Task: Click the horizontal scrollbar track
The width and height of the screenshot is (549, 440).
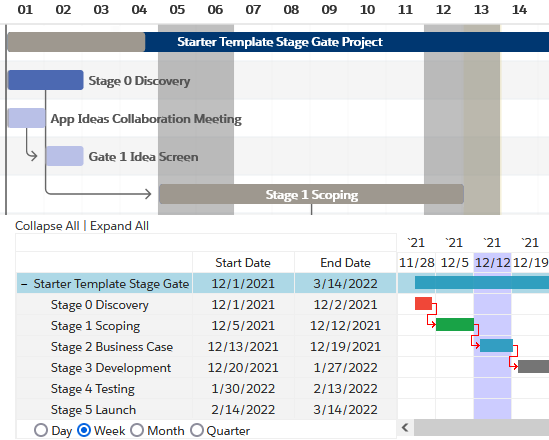Action: tap(481, 427)
